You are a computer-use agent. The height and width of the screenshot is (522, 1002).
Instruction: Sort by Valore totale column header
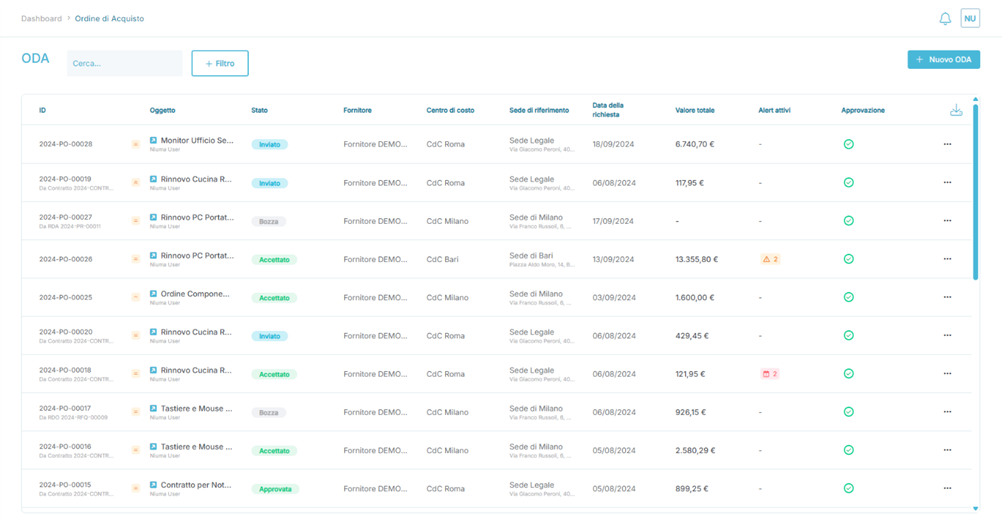[695, 110]
